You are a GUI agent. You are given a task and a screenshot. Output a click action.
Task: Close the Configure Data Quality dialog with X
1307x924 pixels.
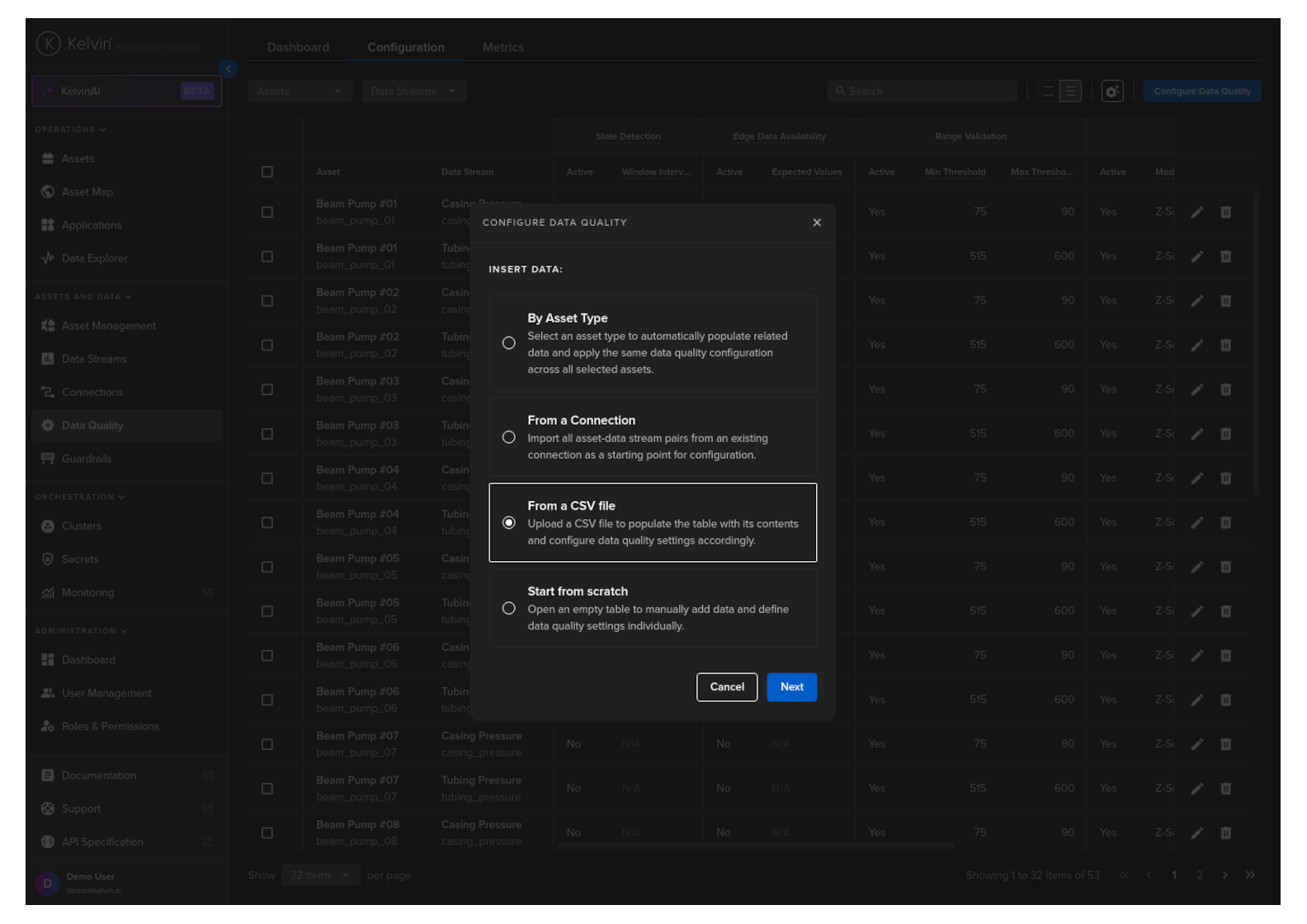coord(817,223)
